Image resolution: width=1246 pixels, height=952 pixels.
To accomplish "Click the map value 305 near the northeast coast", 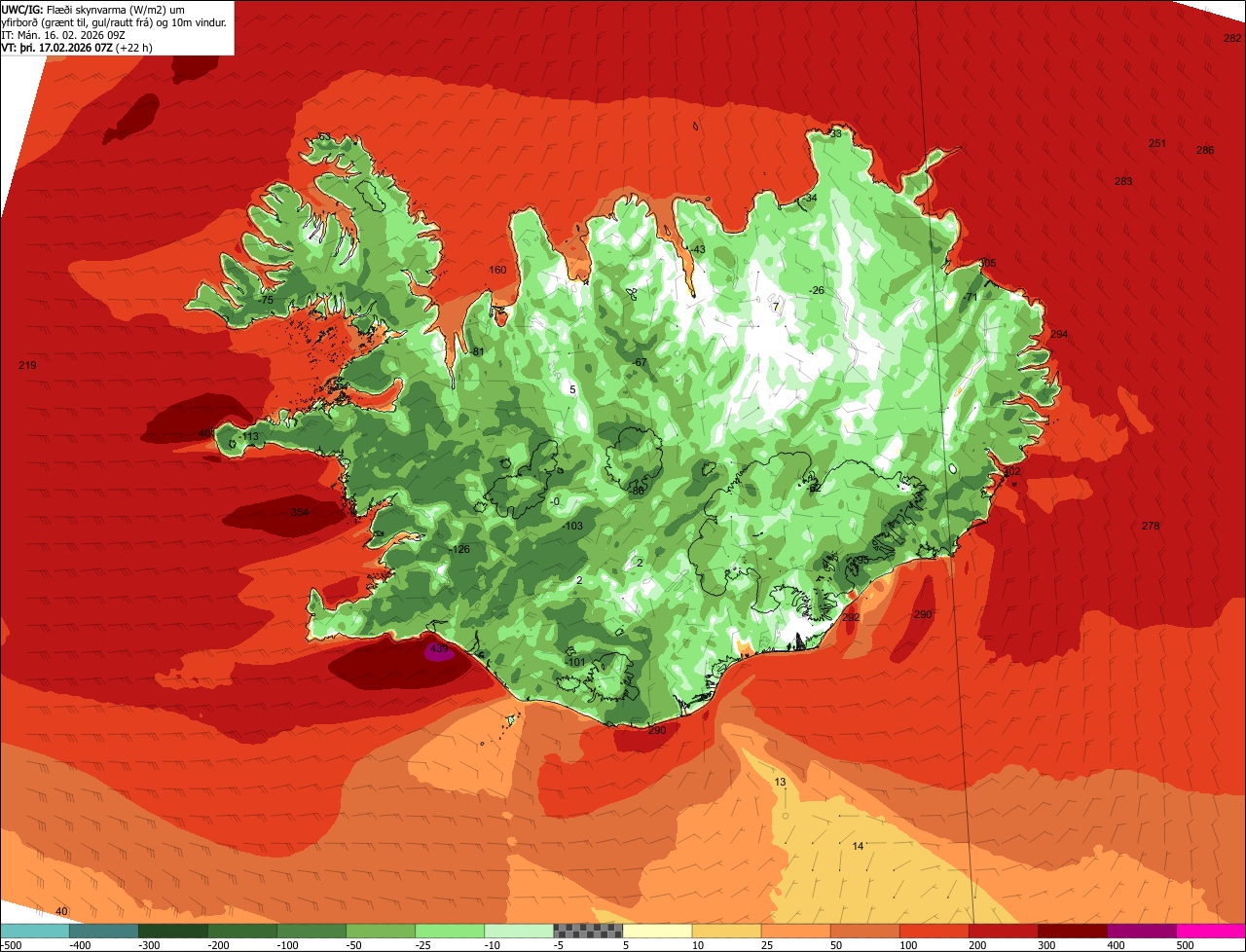I will click(x=987, y=263).
